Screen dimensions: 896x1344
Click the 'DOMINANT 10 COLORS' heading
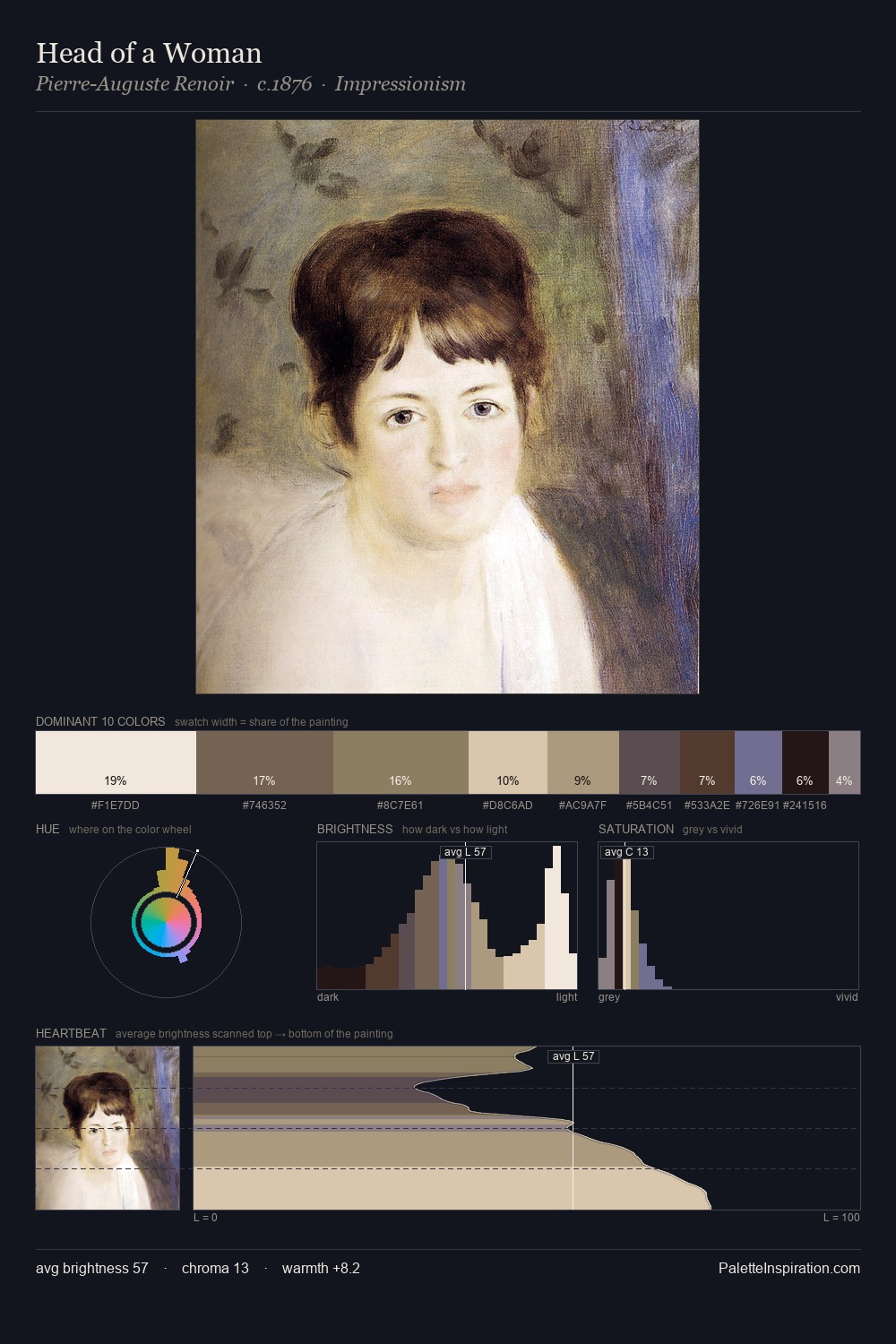pos(100,721)
